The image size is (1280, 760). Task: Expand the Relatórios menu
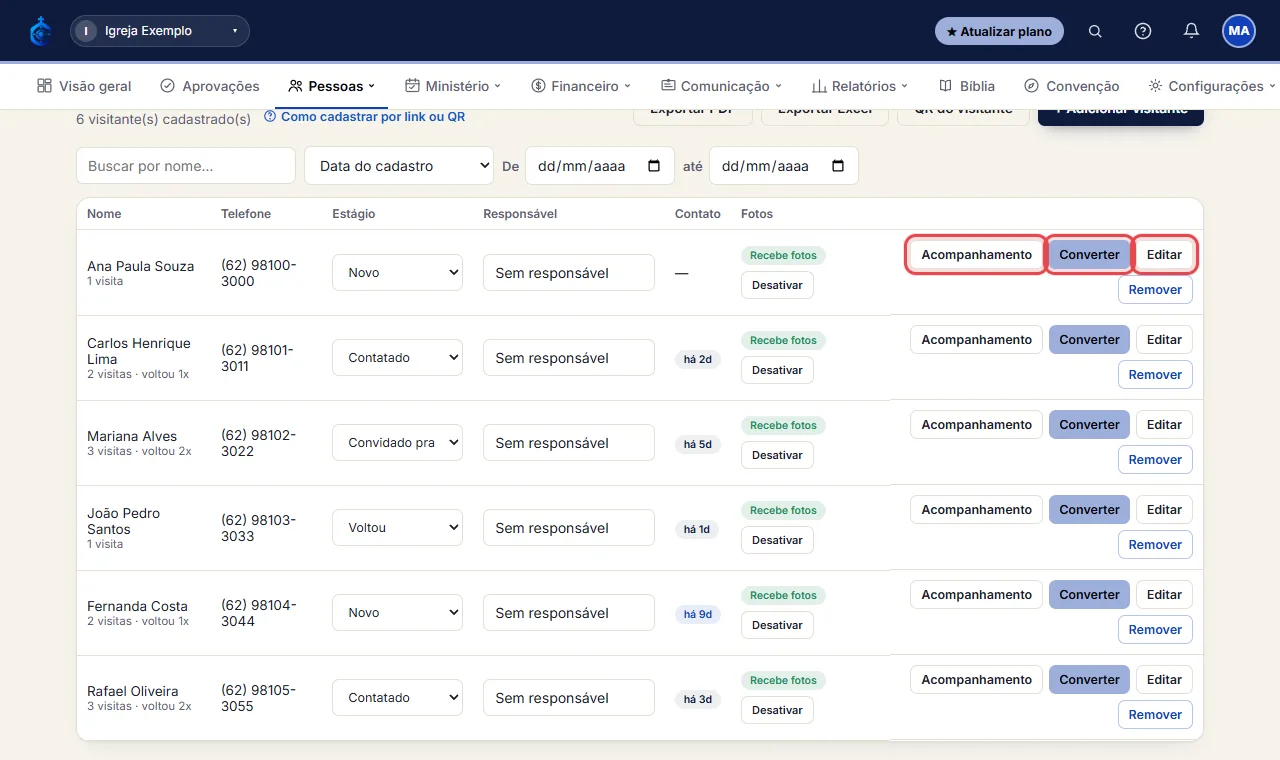click(860, 86)
